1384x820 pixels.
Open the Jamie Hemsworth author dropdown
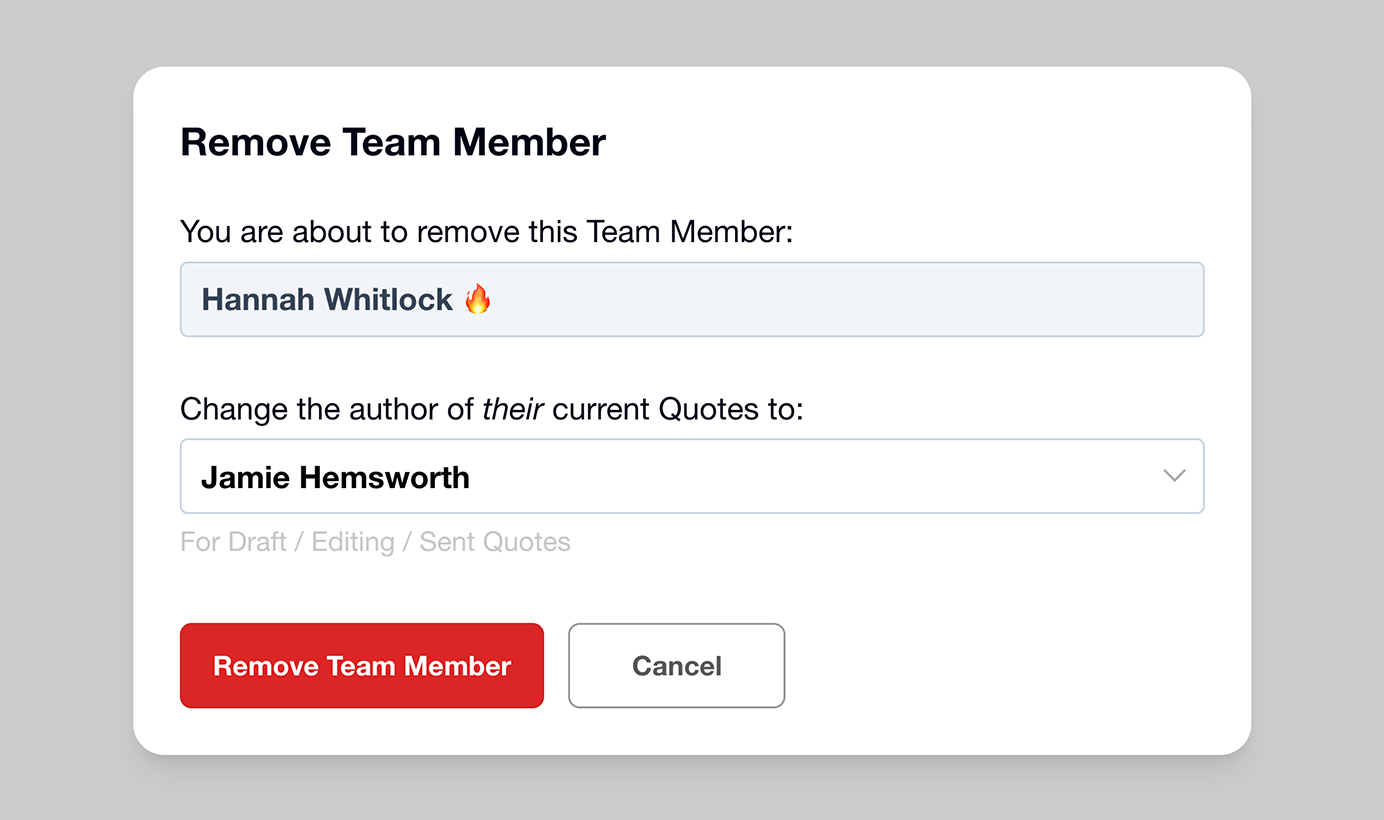692,476
